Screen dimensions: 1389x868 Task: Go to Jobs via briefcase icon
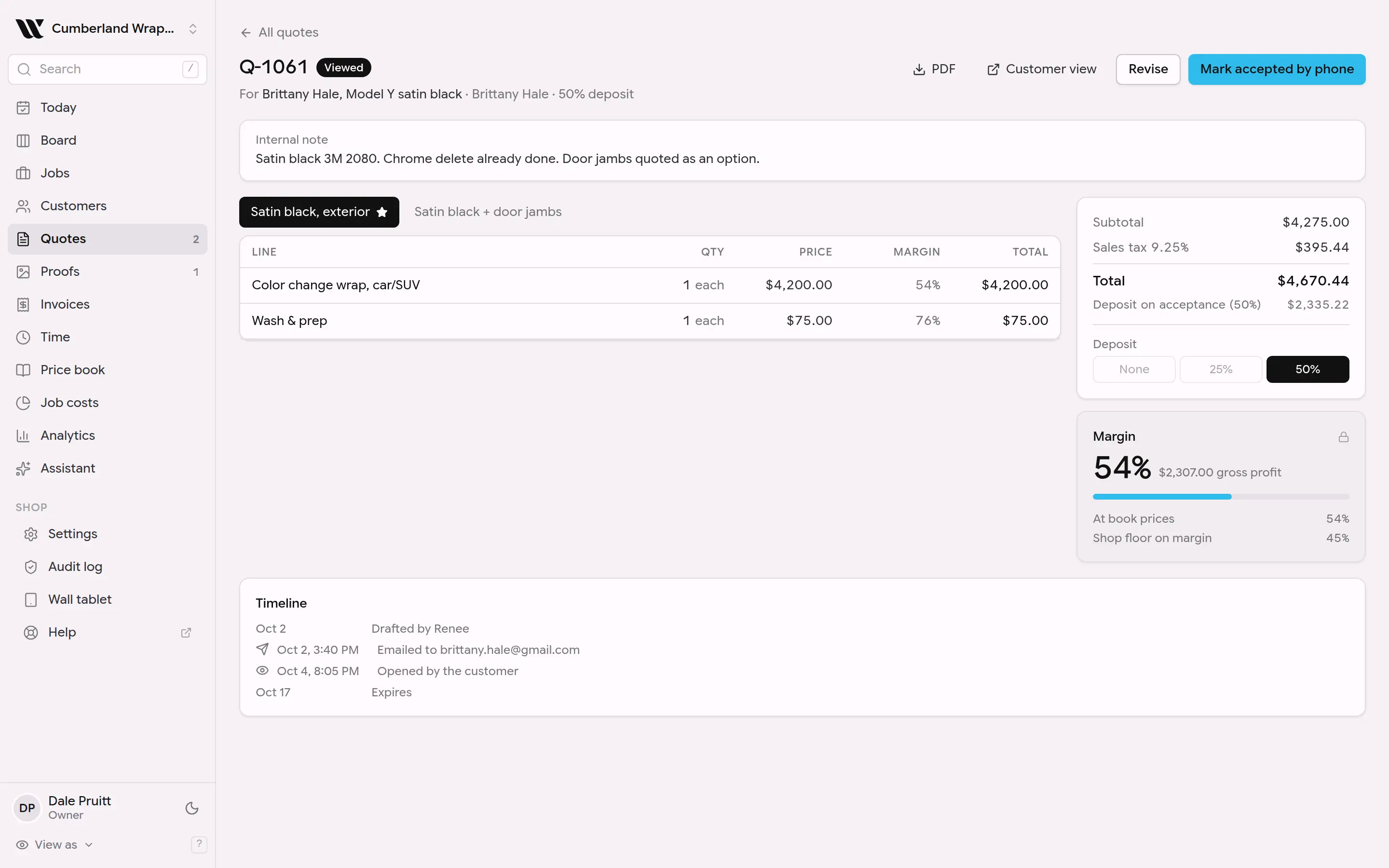coord(23,173)
